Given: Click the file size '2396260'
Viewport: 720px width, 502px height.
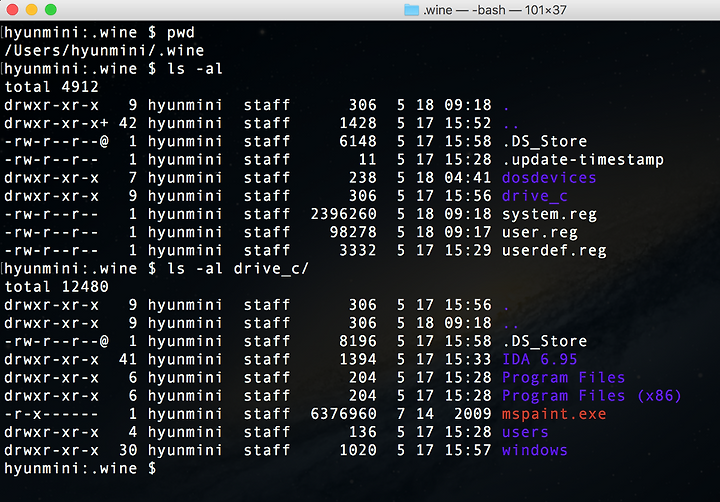Looking at the screenshot, I should pyautogui.click(x=343, y=214).
